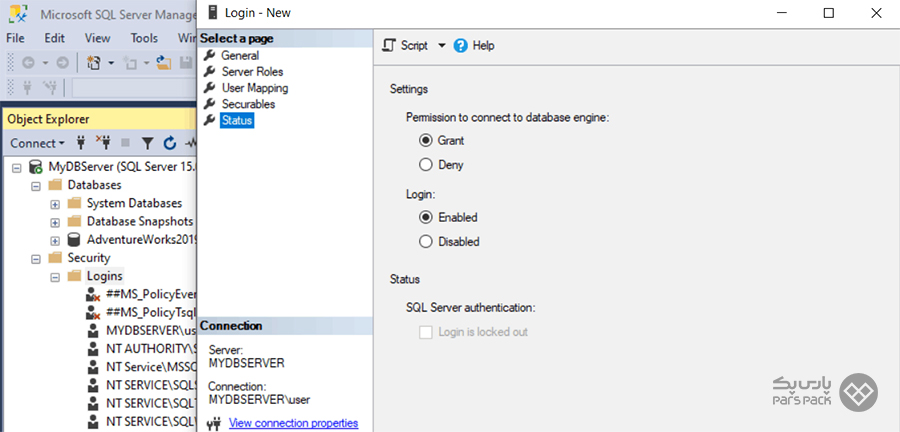Screen dimensions: 900x432
Task: Expand the System Databases node
Action: coord(55,204)
